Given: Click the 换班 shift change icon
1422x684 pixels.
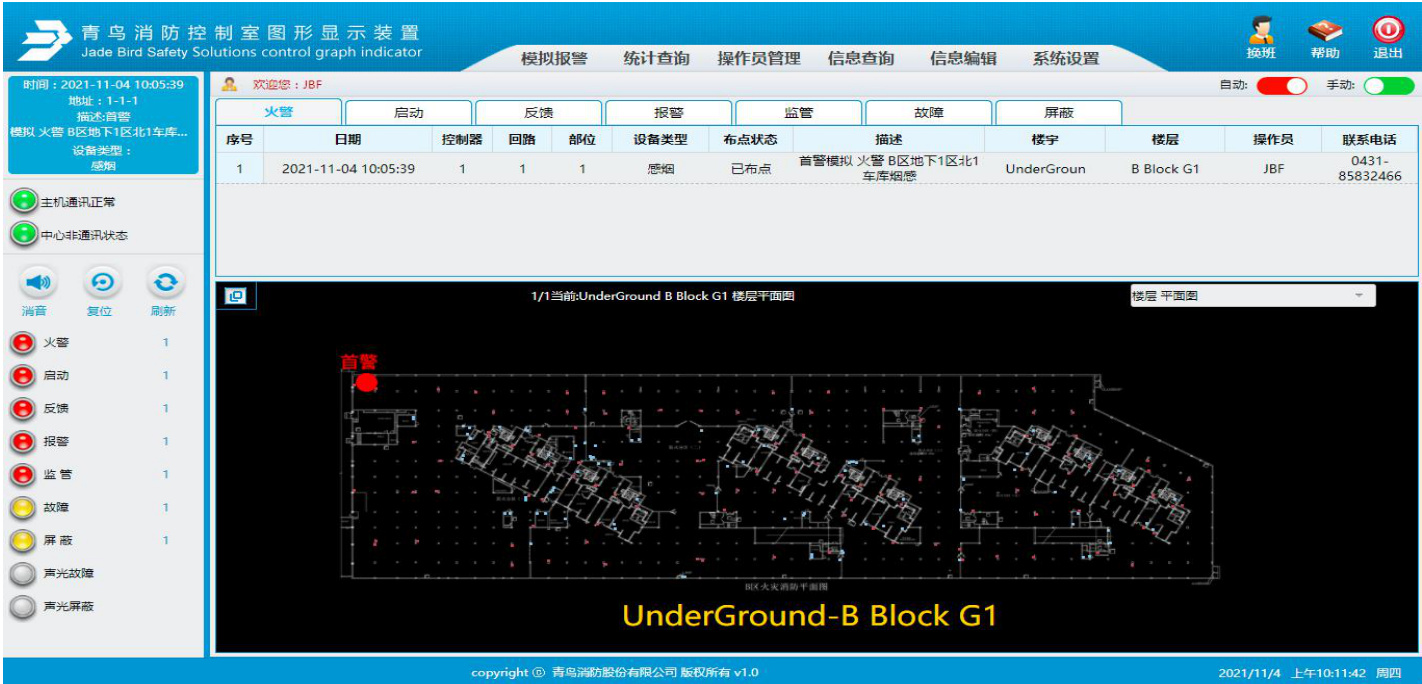Looking at the screenshot, I should point(1261,30).
